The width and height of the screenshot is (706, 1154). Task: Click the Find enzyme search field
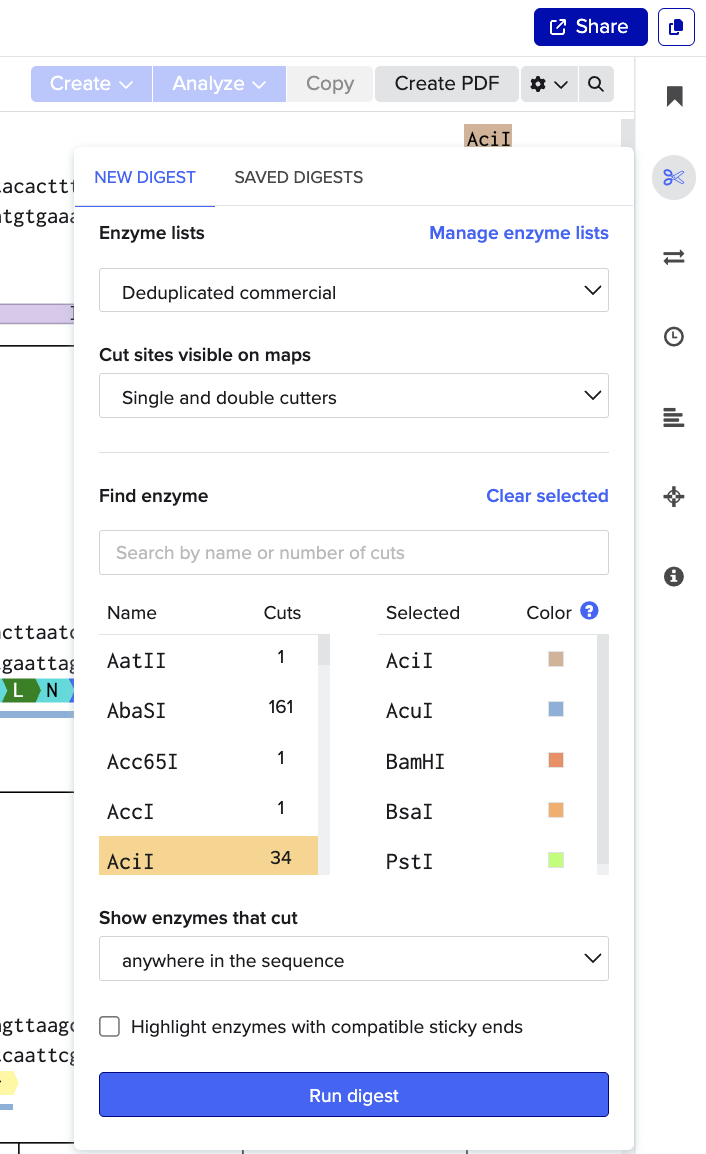(x=354, y=553)
